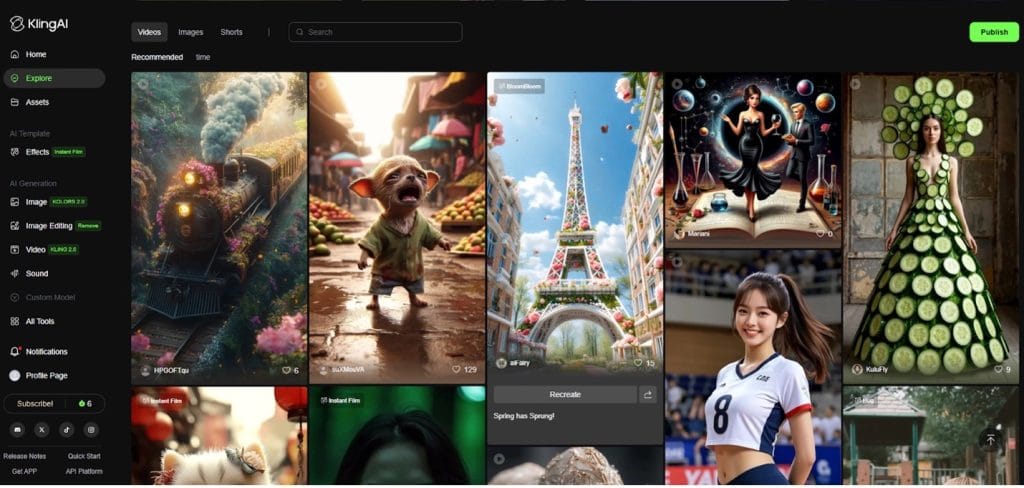
Task: Like the steam train video with heart
Action: 286,370
